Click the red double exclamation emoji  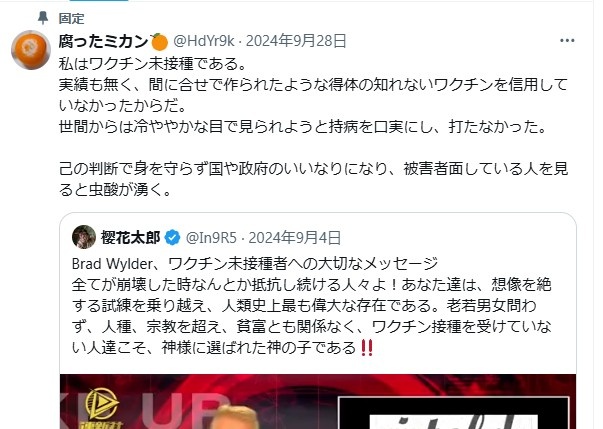coord(367,348)
